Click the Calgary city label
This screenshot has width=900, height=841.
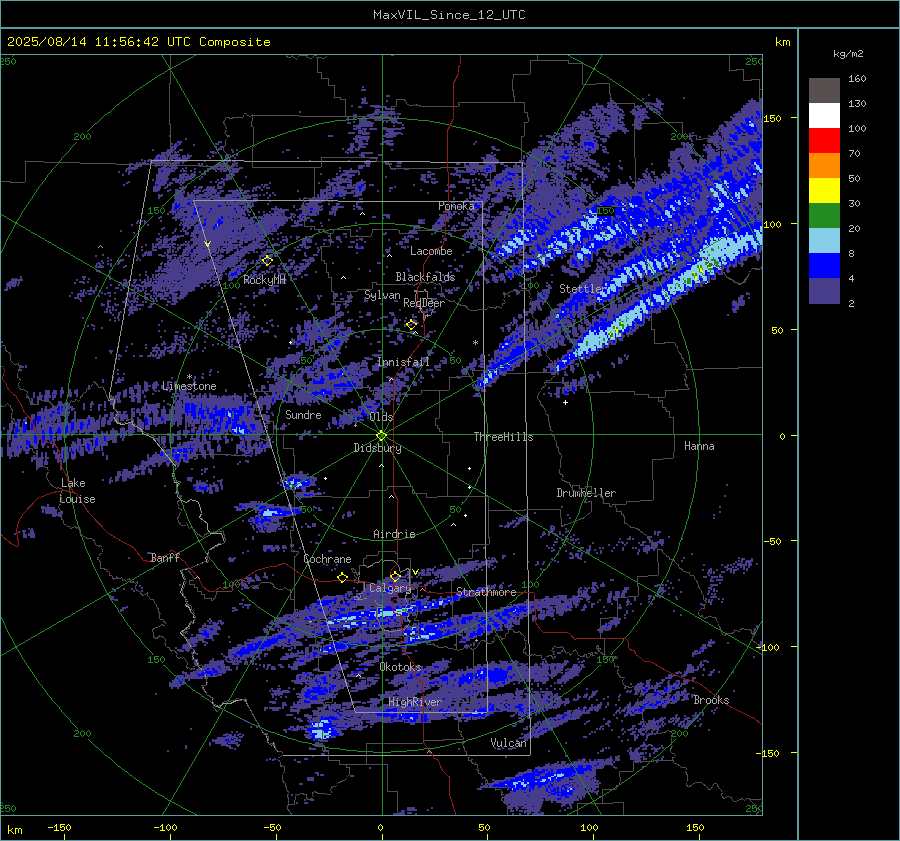(x=390, y=588)
